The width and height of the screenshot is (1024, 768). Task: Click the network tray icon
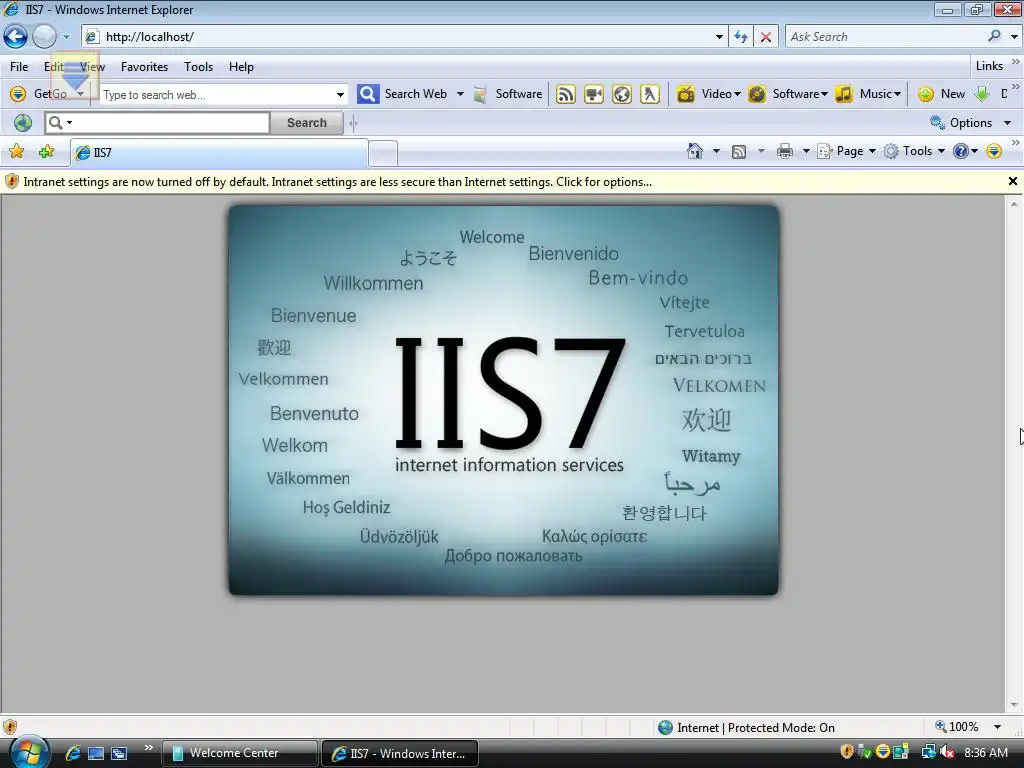[928, 752]
